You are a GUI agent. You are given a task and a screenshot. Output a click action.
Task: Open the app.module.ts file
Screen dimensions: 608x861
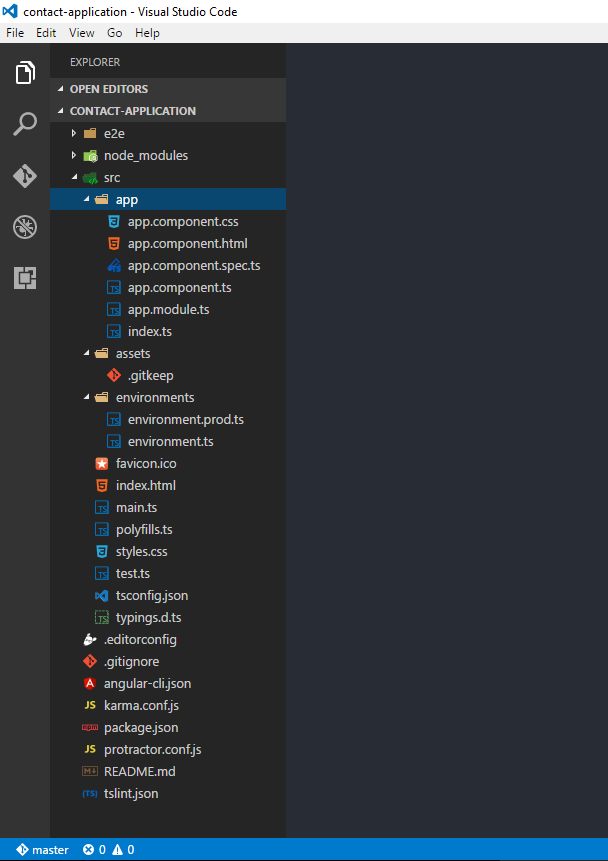click(x=168, y=309)
